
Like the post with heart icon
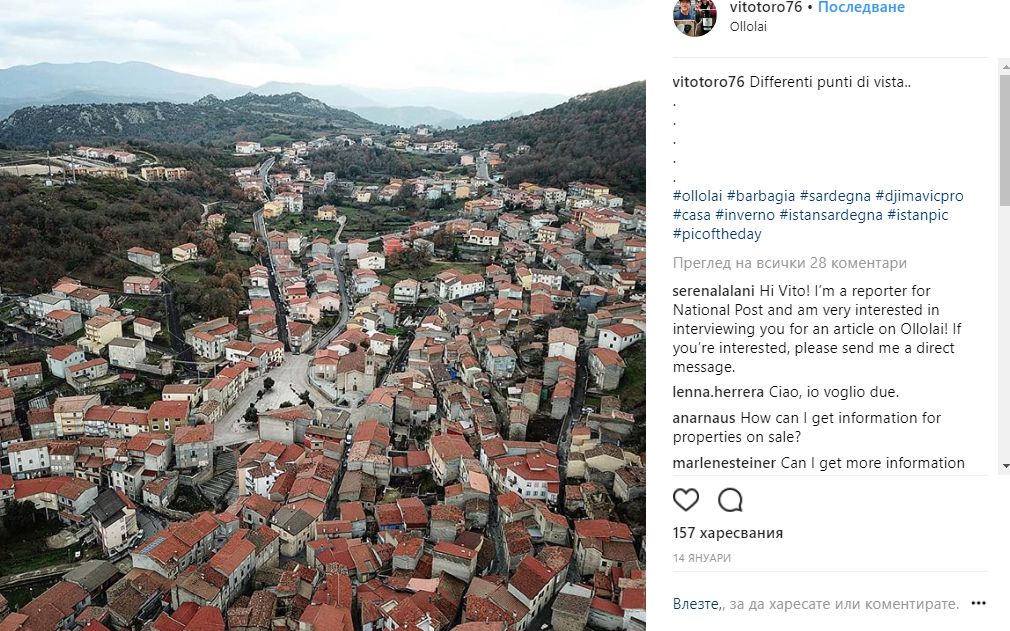[x=685, y=500]
